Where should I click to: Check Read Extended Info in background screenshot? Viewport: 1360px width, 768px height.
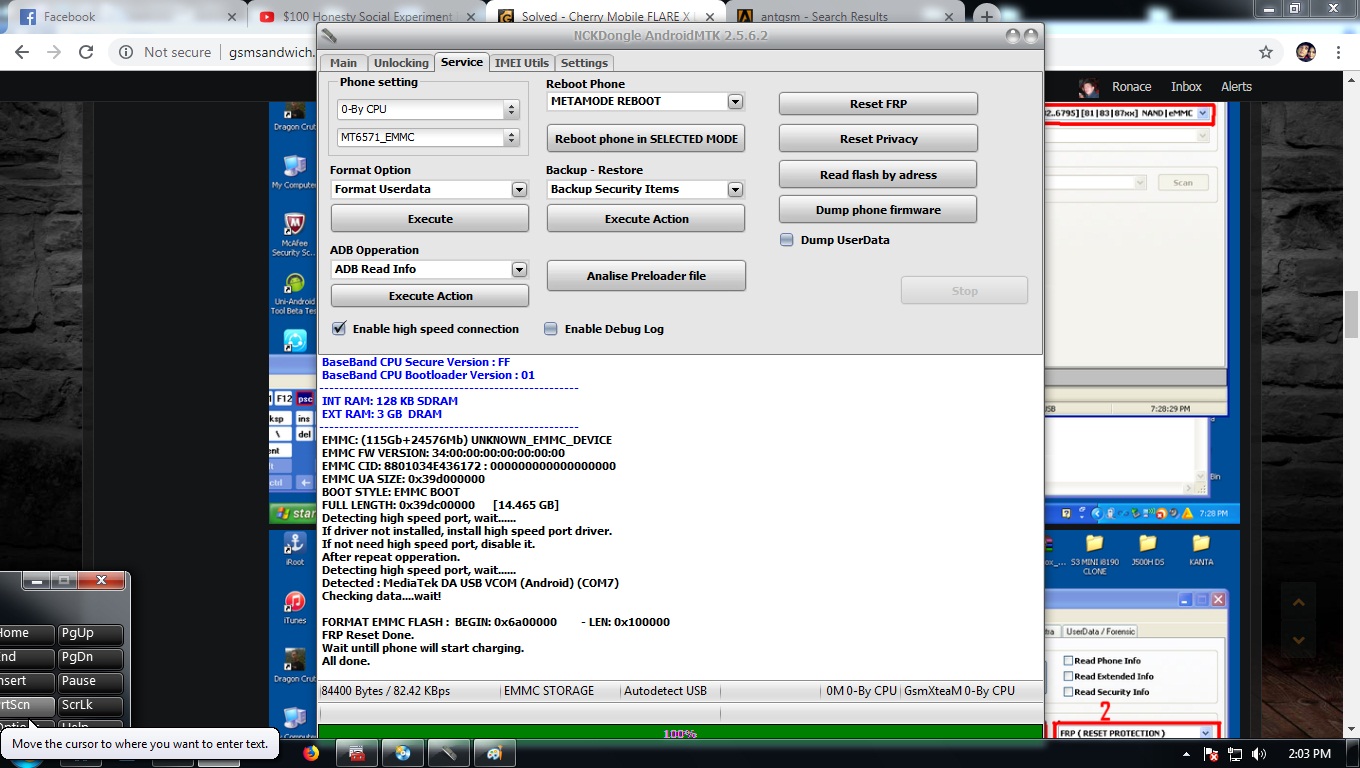tap(1068, 676)
